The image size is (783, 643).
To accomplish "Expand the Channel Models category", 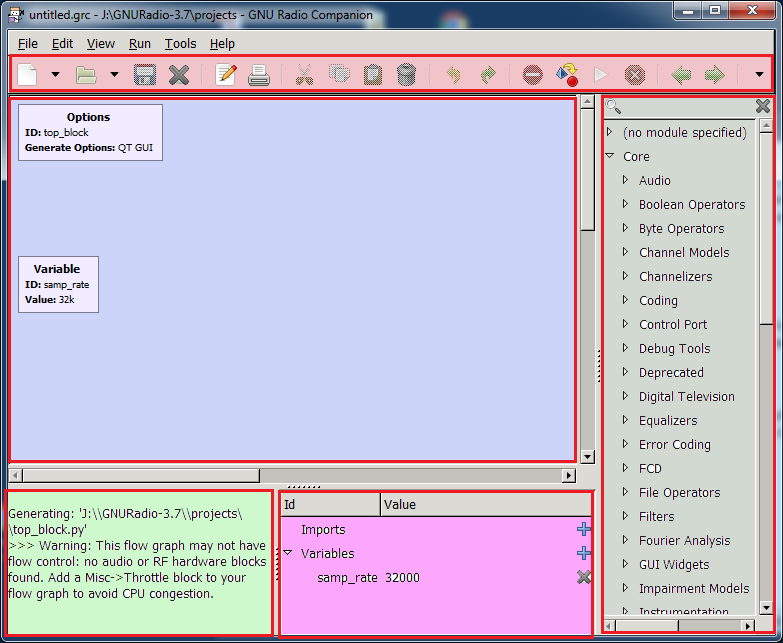I will [625, 252].
